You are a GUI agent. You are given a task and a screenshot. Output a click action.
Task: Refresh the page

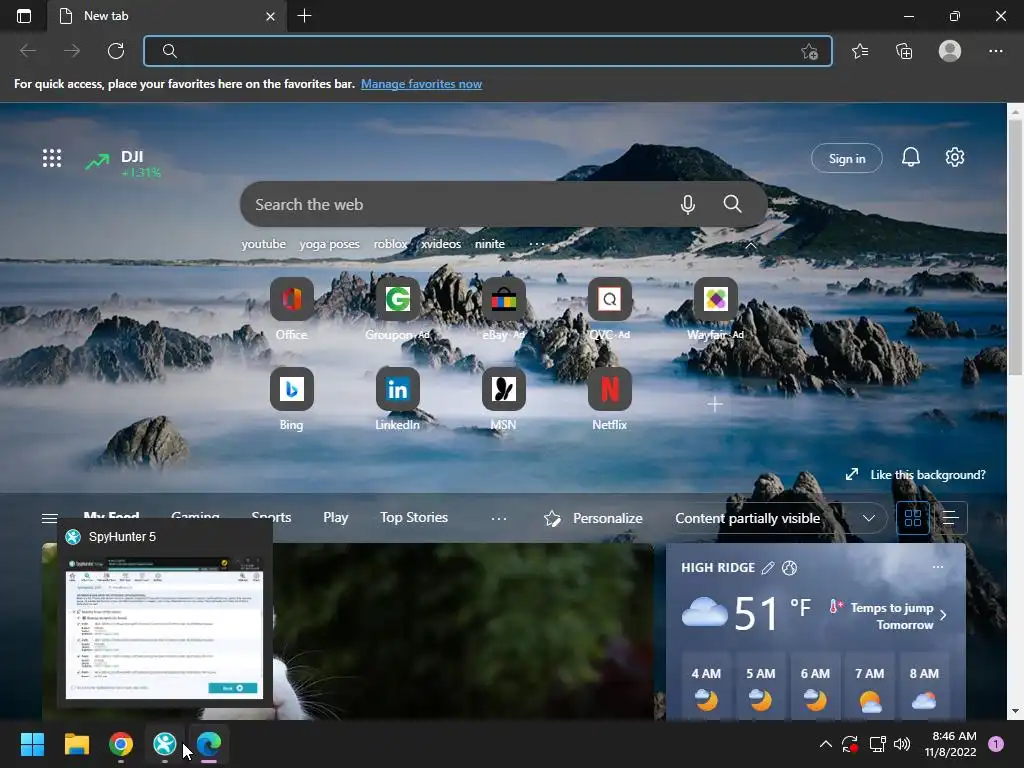116,51
